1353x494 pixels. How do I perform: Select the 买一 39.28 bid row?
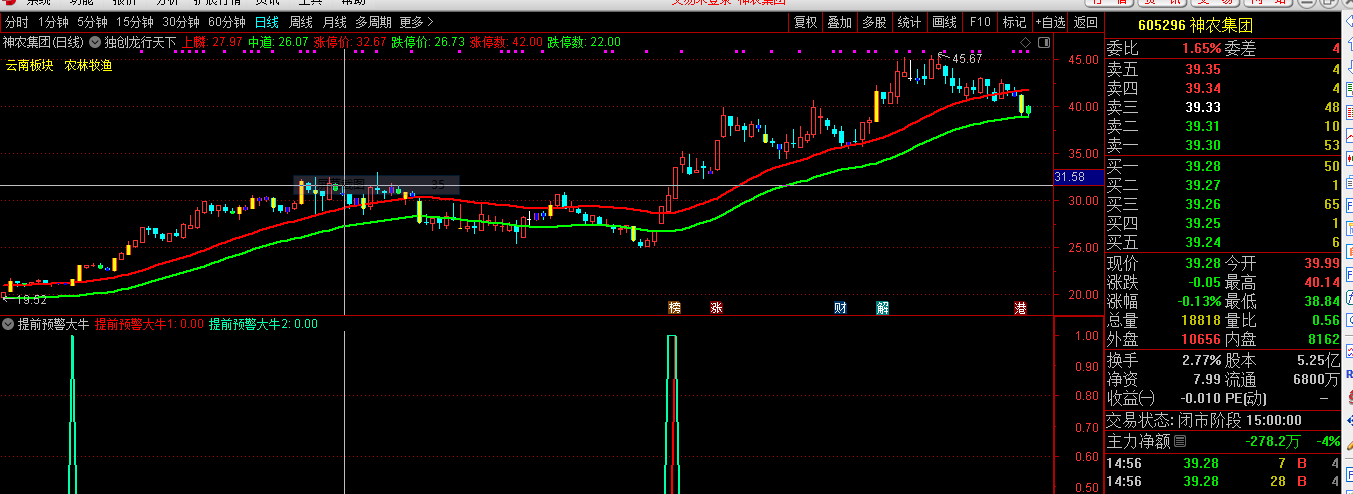[x=1222, y=166]
